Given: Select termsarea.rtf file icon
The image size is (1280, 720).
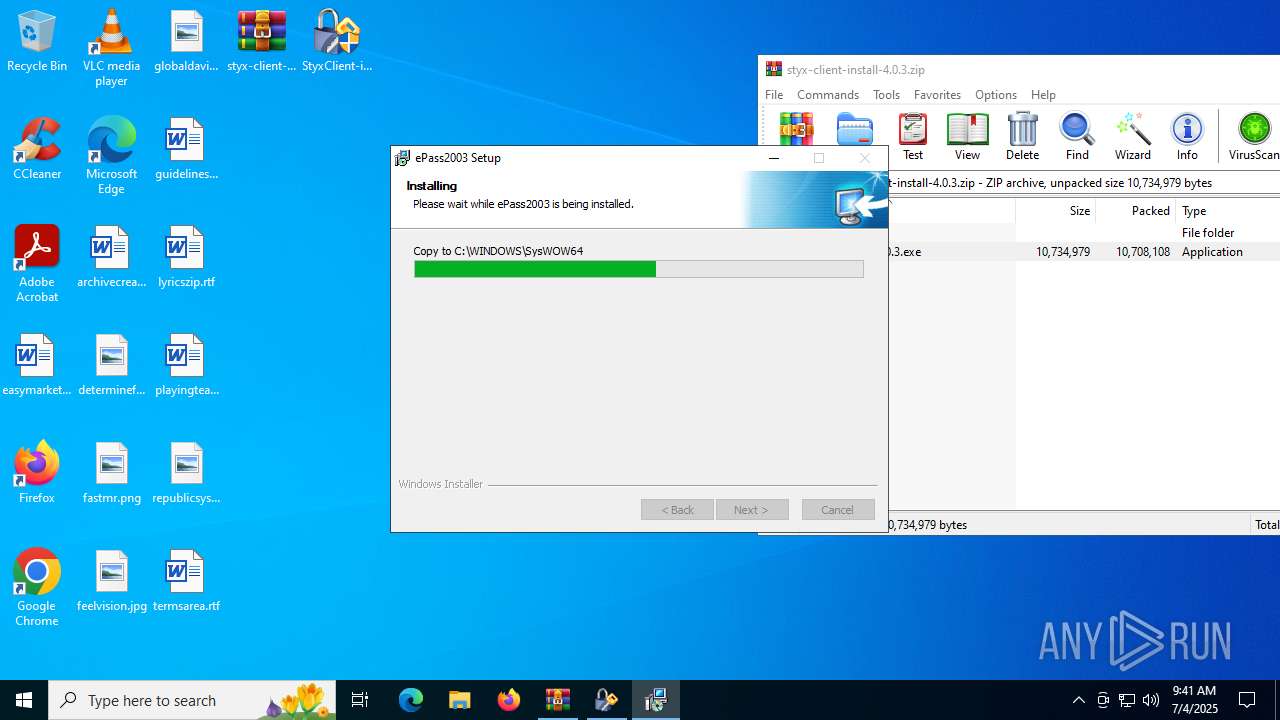Looking at the screenshot, I should point(186,582).
